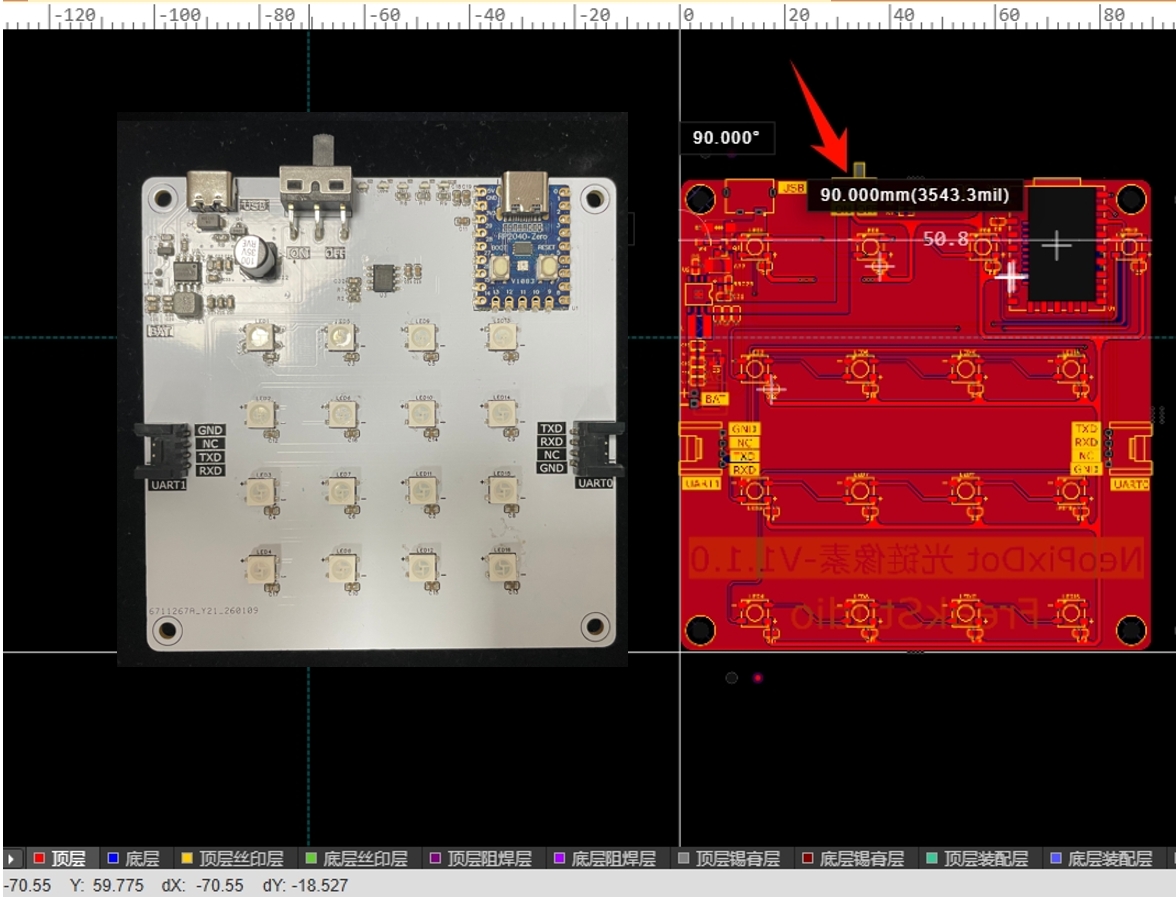Switch to the 顶层 layer tab
This screenshot has width=1176, height=900.
tap(60, 858)
